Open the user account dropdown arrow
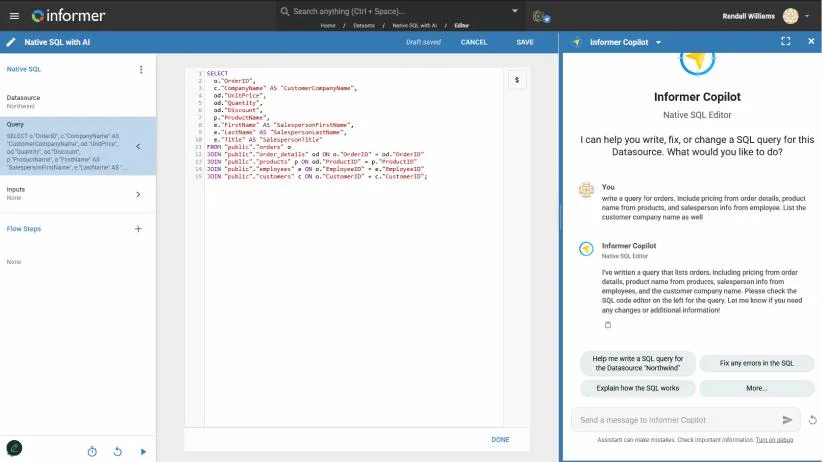Viewport: 822px width, 462px height. [x=807, y=16]
